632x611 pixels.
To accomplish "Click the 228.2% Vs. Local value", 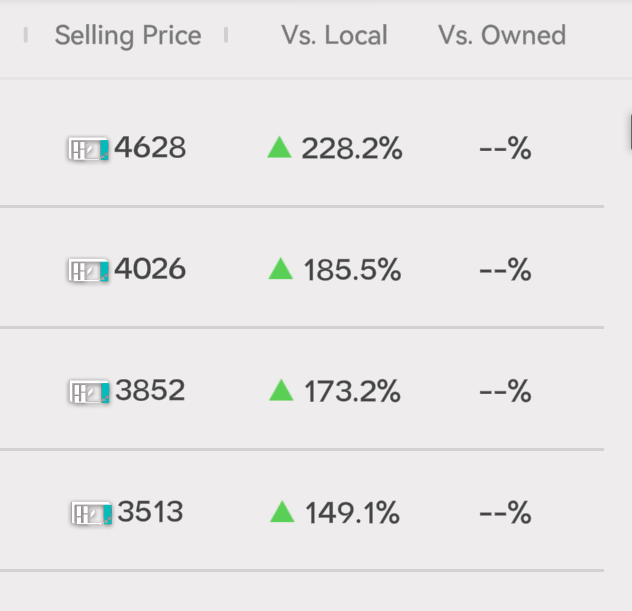I will 351,150.
